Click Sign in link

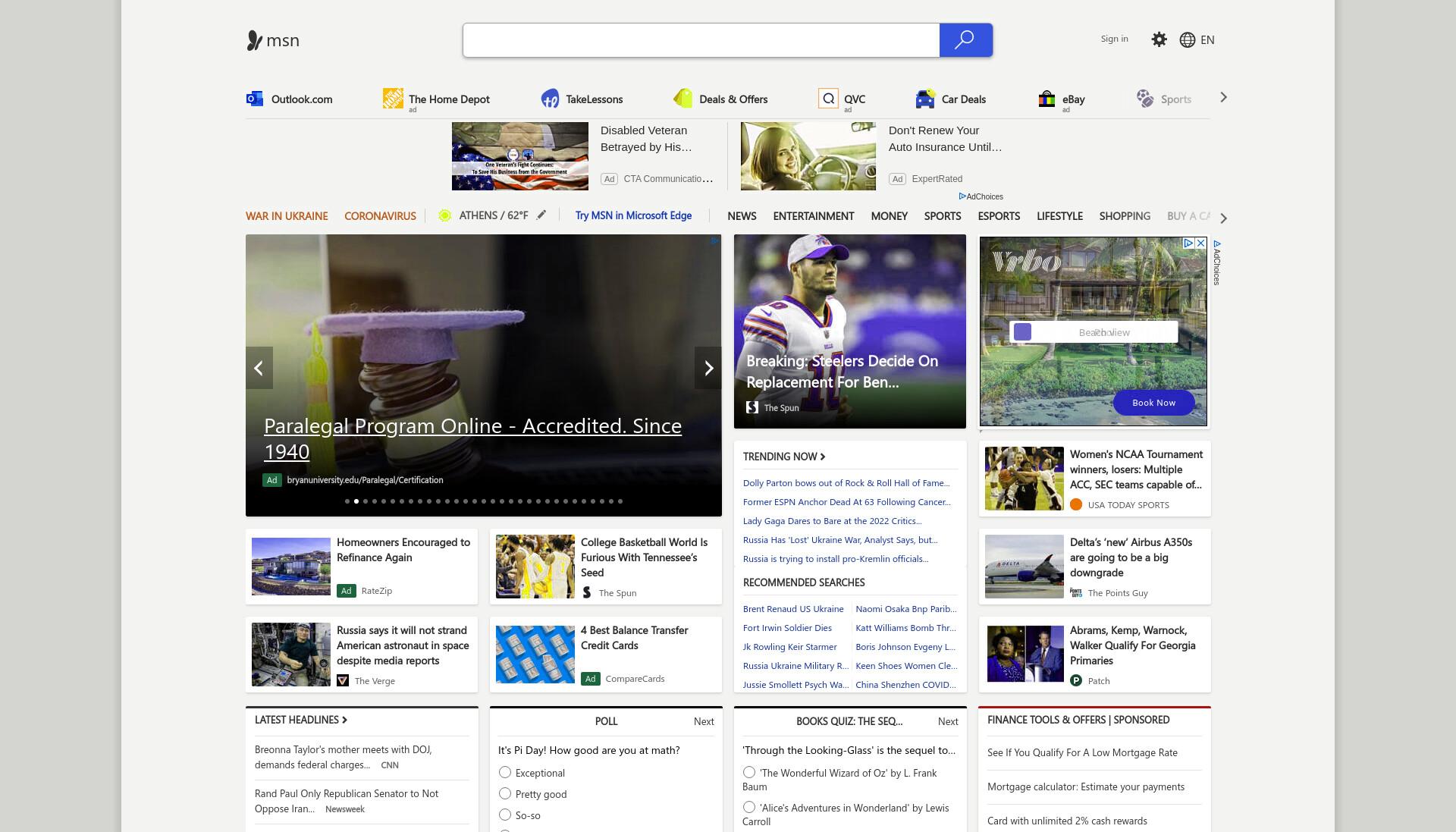click(1114, 39)
